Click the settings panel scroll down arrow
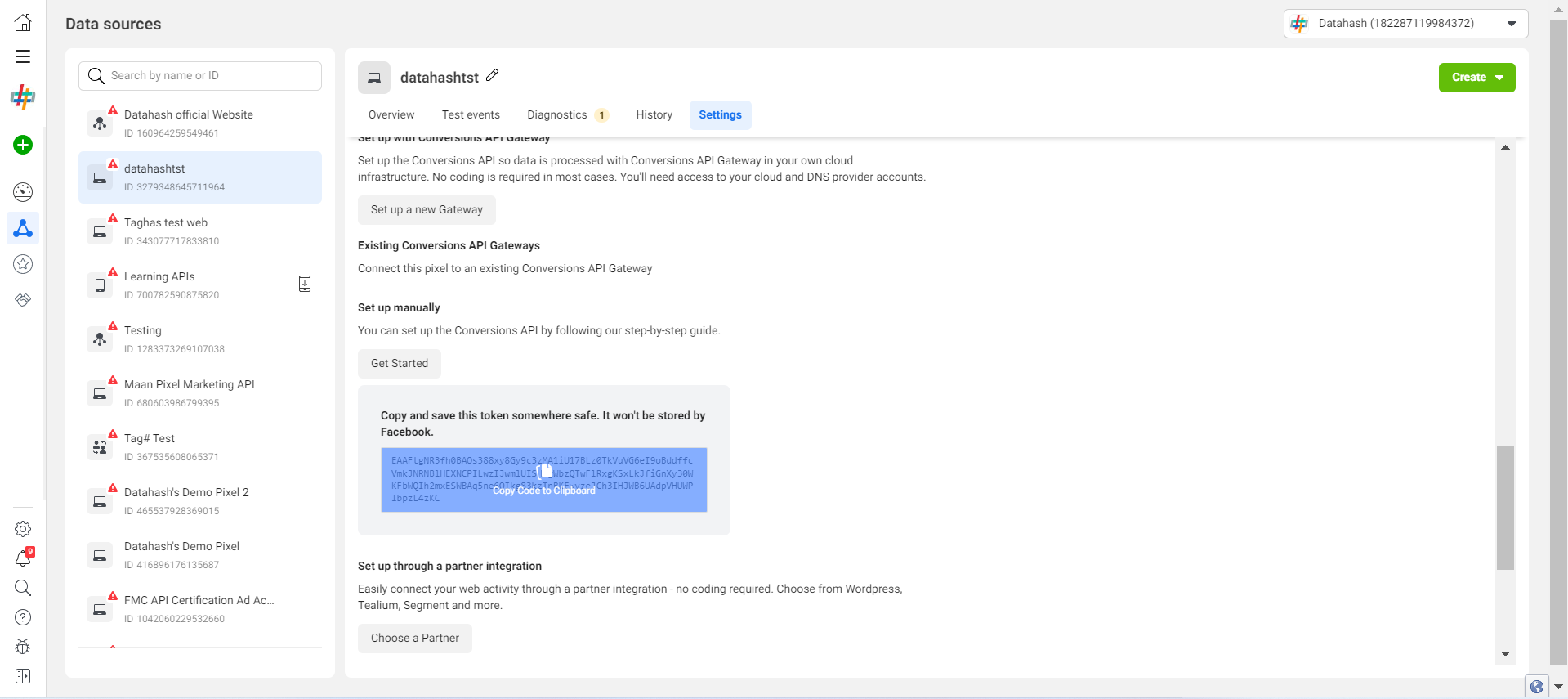Image resolution: width=1568 pixels, height=699 pixels. pyautogui.click(x=1505, y=654)
